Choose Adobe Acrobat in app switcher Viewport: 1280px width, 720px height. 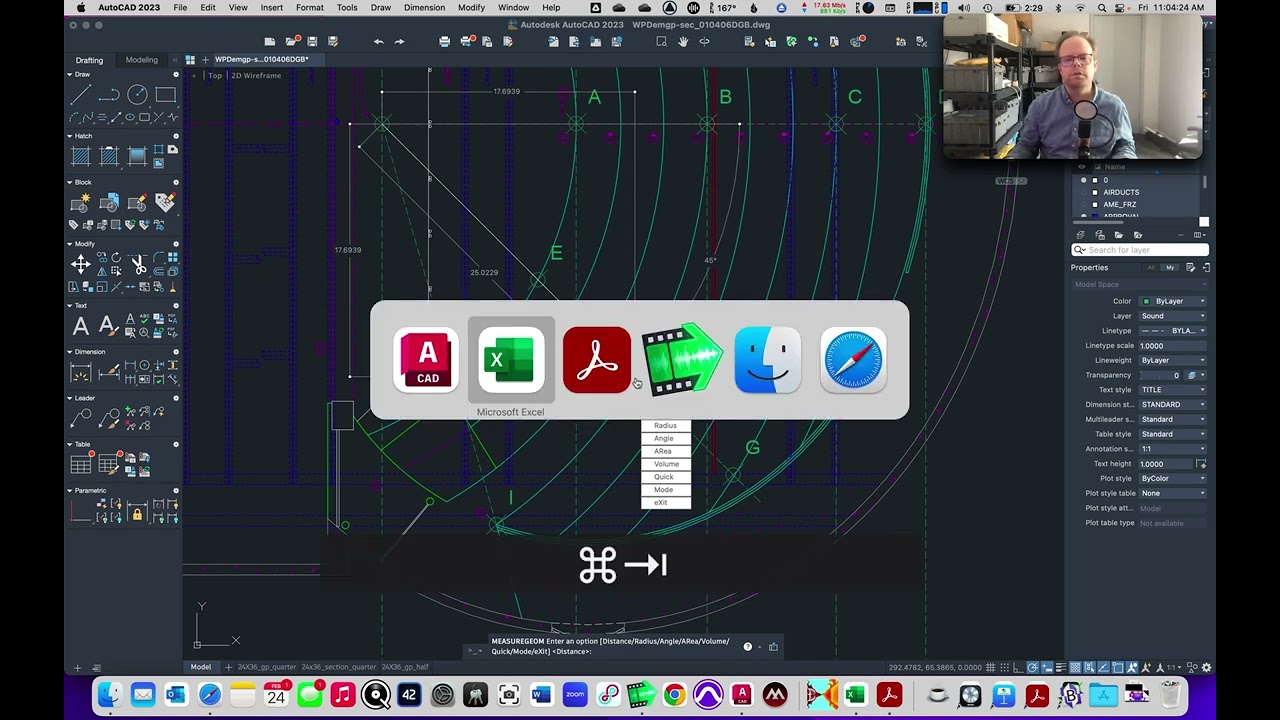(x=597, y=360)
